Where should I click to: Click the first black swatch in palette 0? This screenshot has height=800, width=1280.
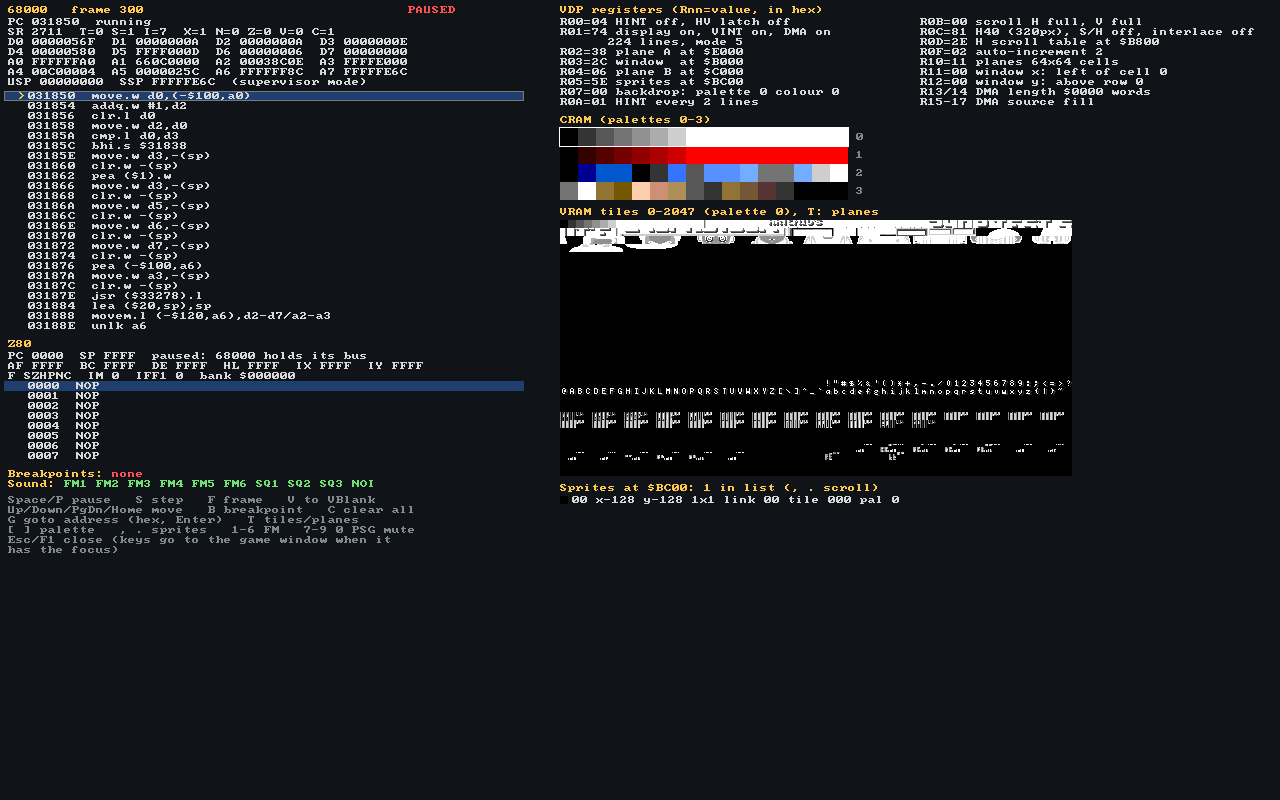(569, 137)
